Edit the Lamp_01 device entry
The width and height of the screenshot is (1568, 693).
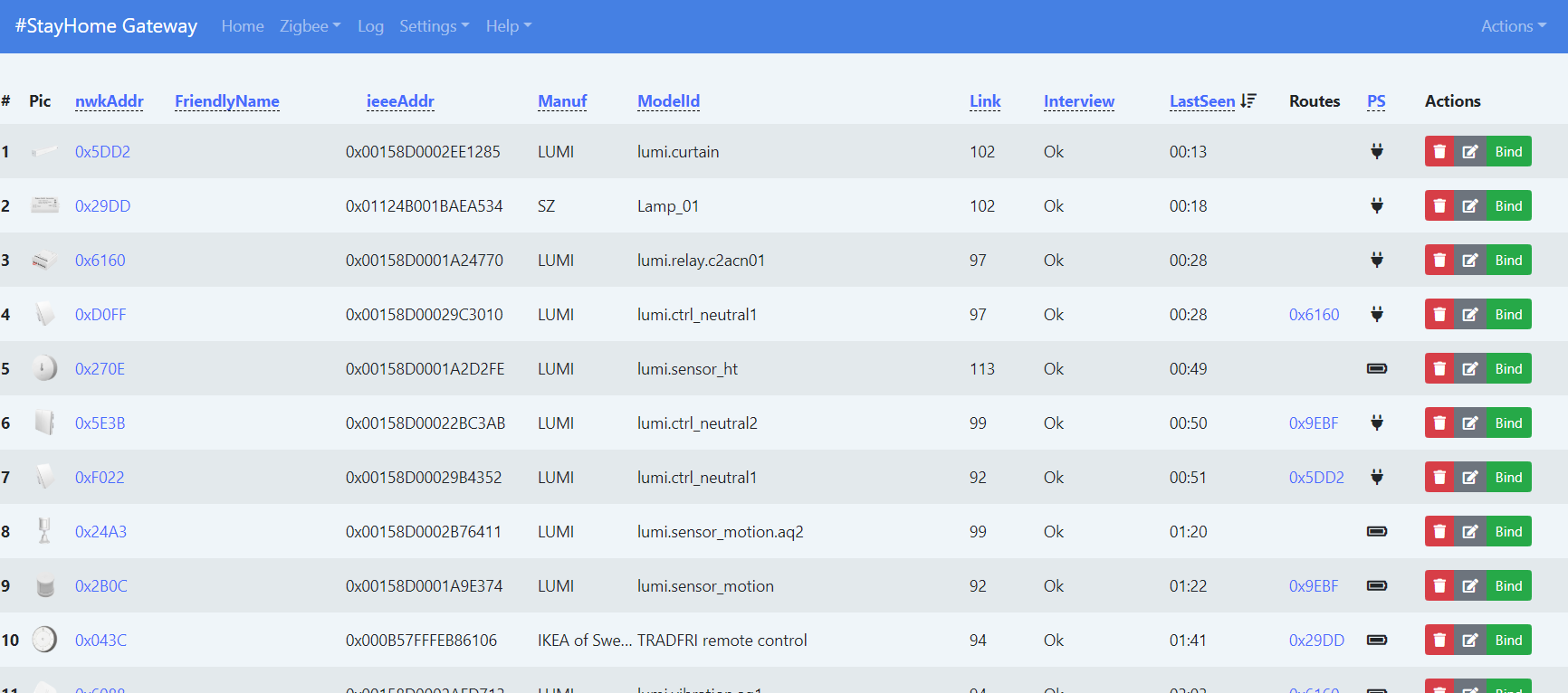(1470, 205)
